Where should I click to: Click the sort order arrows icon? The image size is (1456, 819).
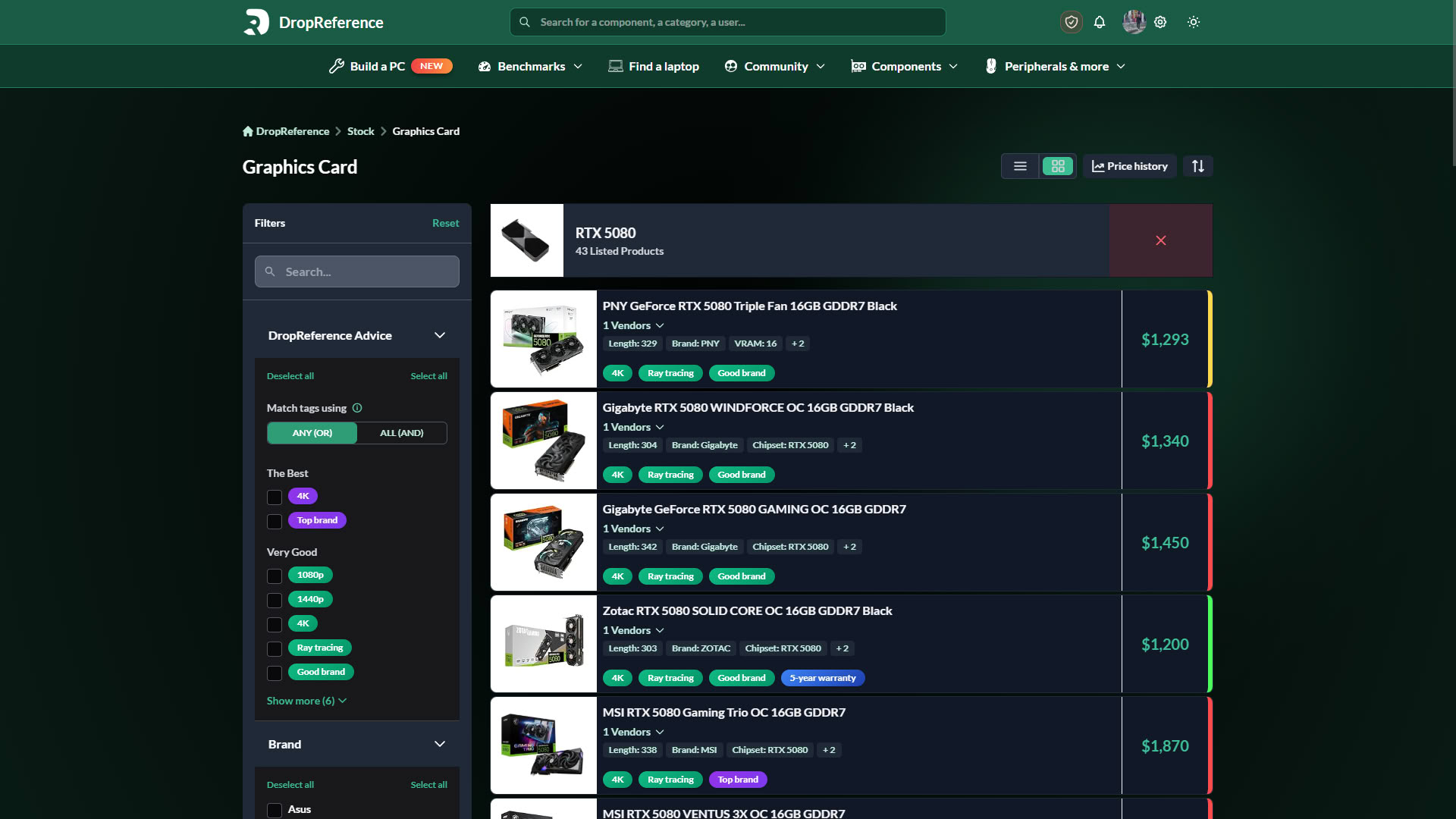coord(1198,166)
